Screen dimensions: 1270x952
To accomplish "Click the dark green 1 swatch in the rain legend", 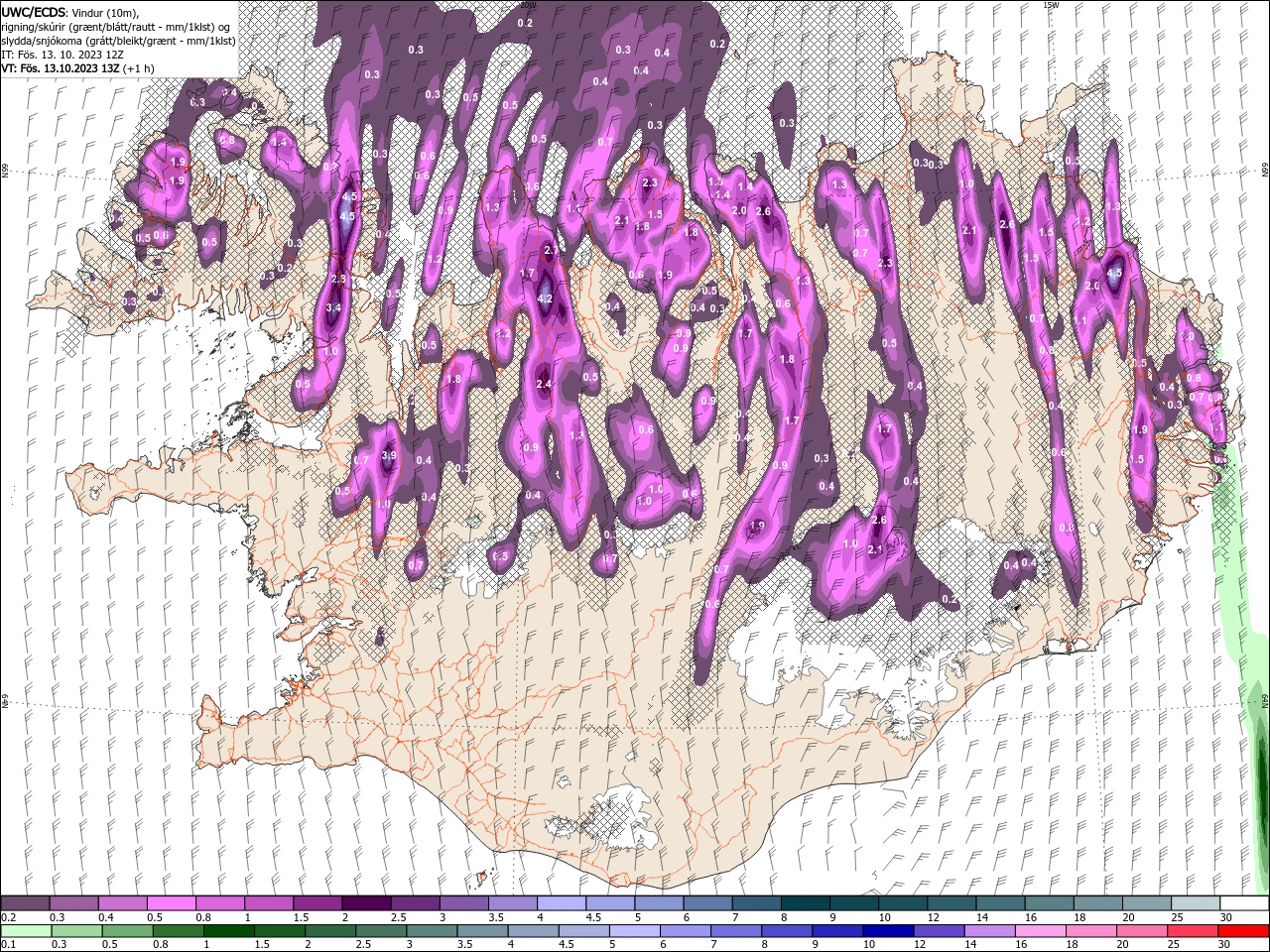I will tap(228, 931).
